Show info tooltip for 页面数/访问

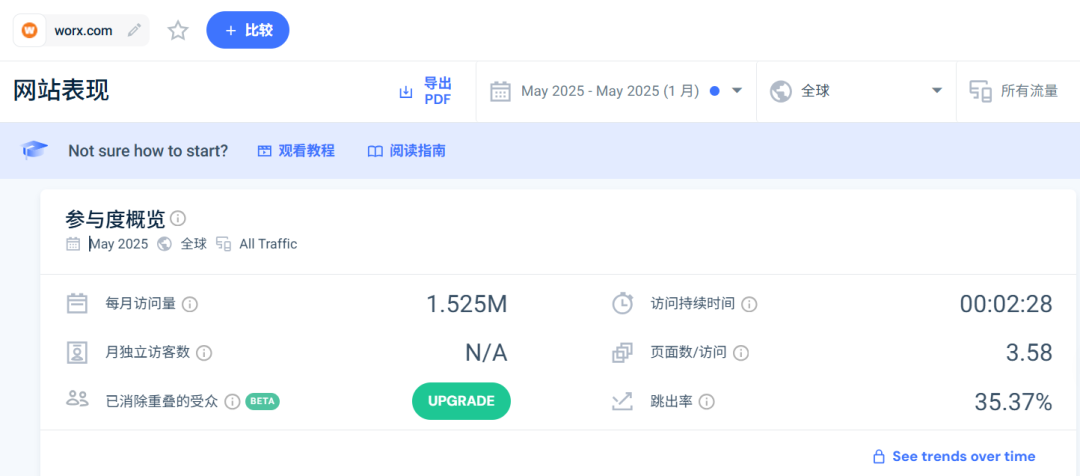(x=741, y=353)
